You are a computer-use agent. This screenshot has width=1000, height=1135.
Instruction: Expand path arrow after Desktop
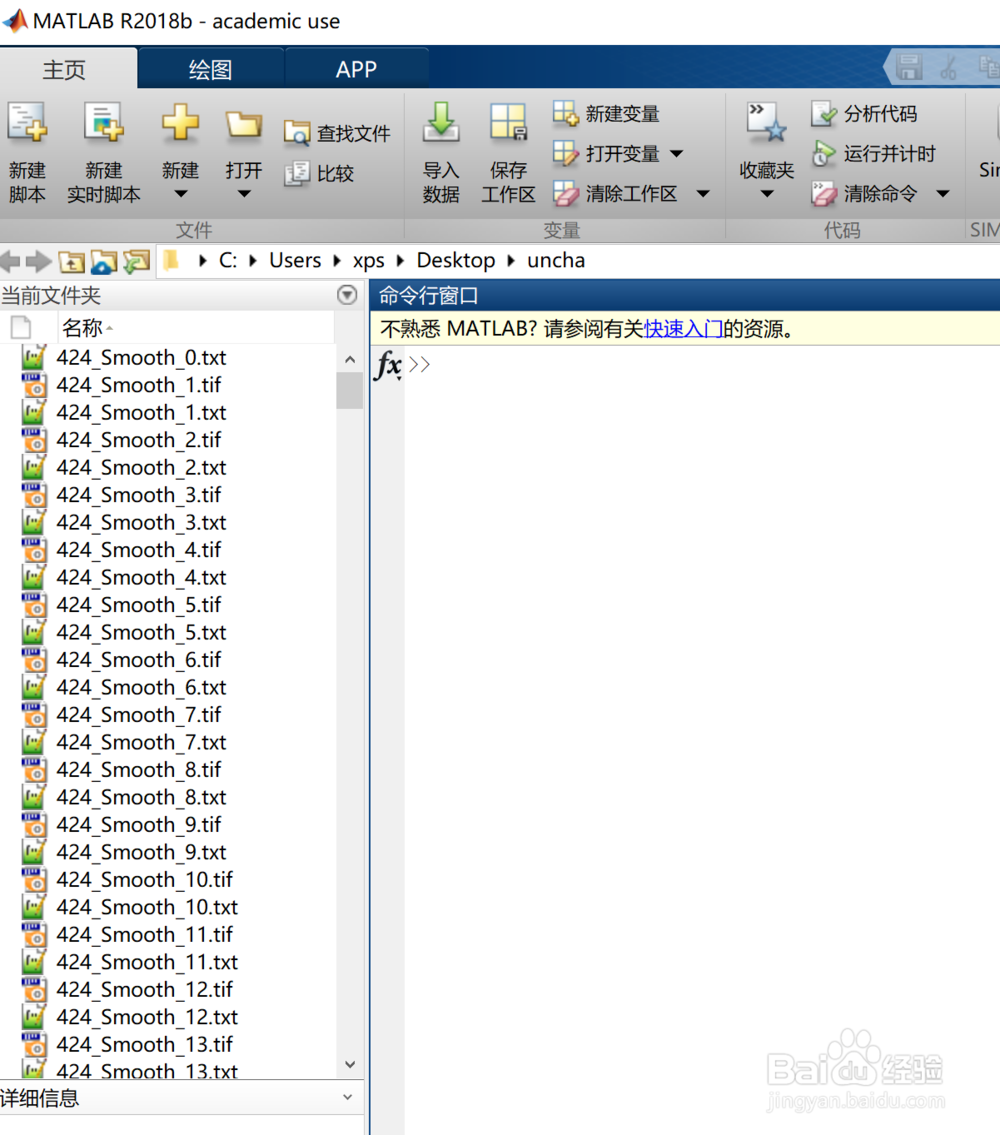click(511, 261)
